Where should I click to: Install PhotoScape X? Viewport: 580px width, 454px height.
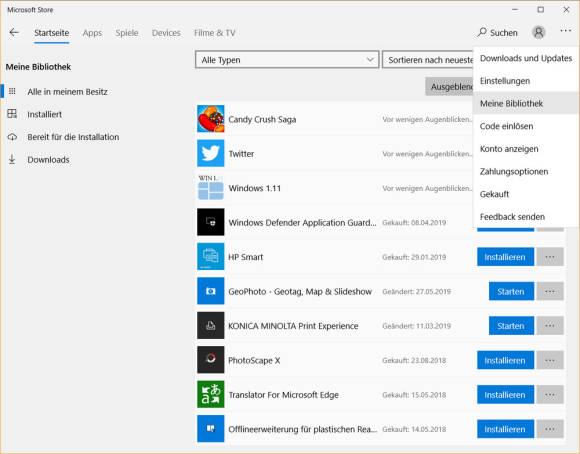(x=505, y=360)
